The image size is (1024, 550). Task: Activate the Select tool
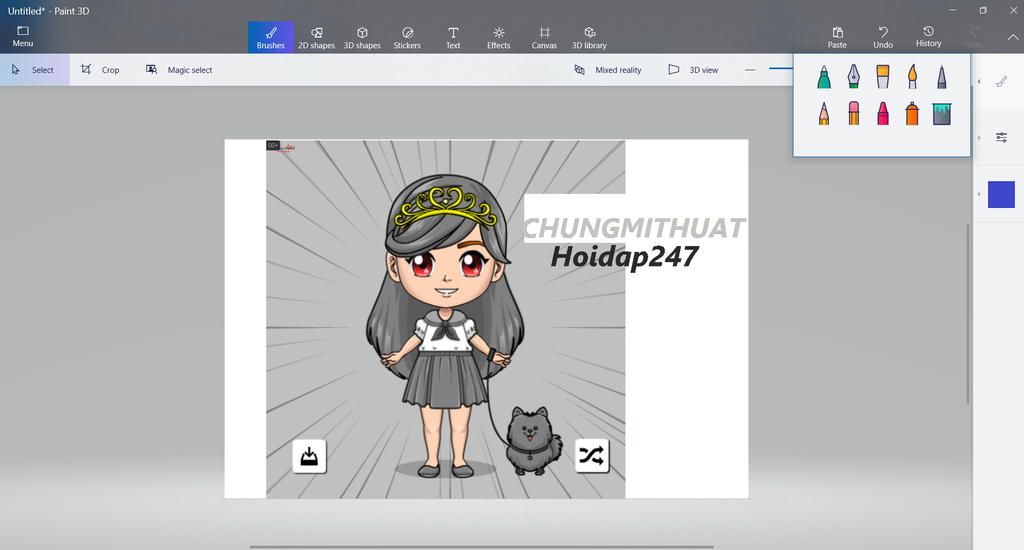click(x=35, y=70)
